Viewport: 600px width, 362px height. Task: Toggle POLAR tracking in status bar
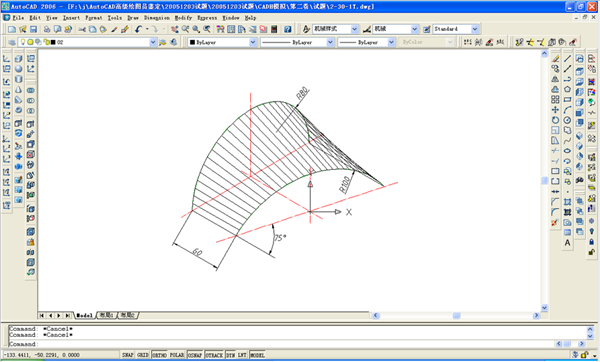(177, 355)
